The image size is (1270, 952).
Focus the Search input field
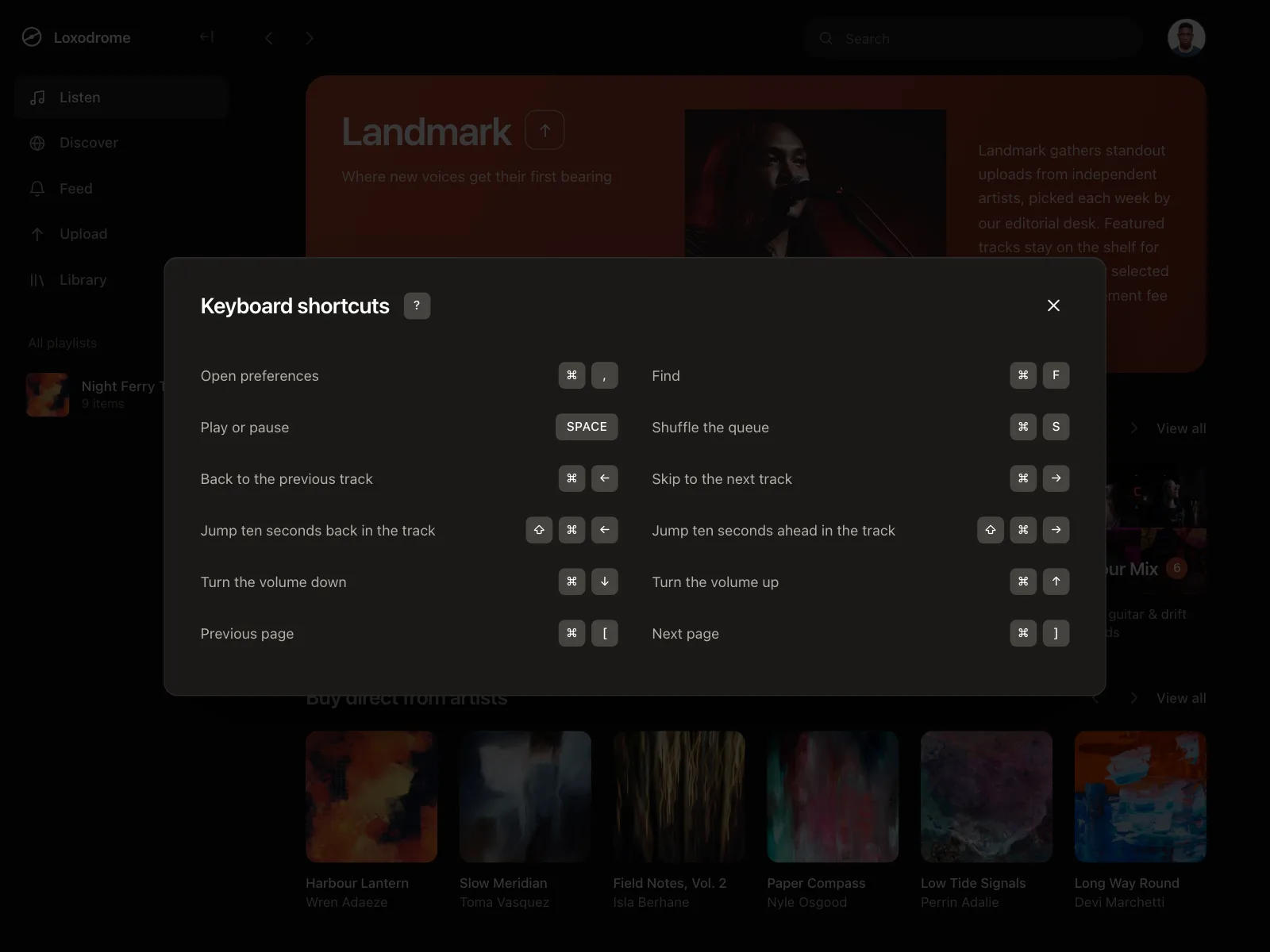972,38
